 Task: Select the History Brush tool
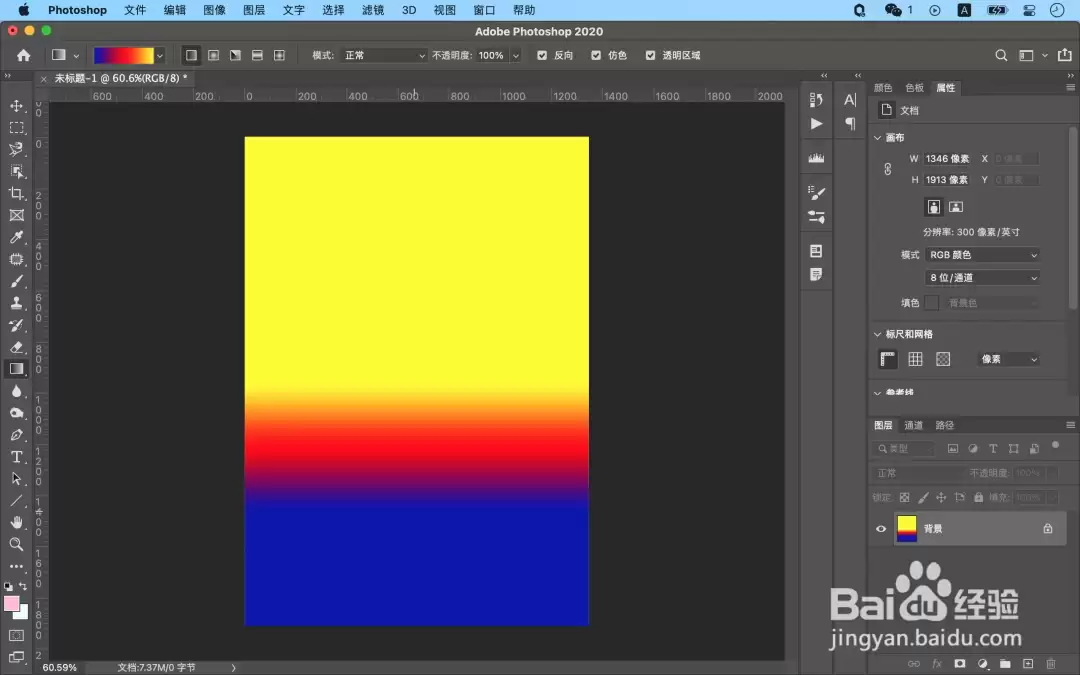pyautogui.click(x=17, y=325)
